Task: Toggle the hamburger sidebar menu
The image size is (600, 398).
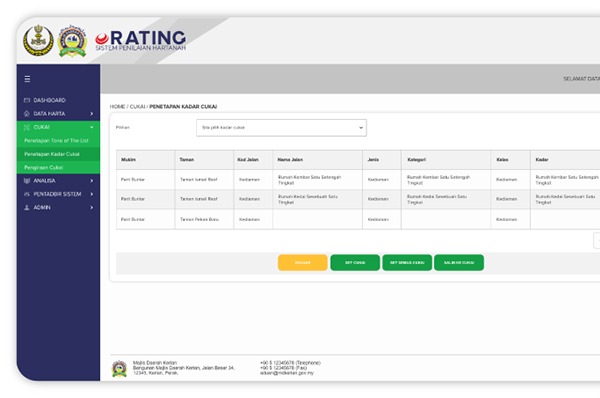Action: [27, 79]
